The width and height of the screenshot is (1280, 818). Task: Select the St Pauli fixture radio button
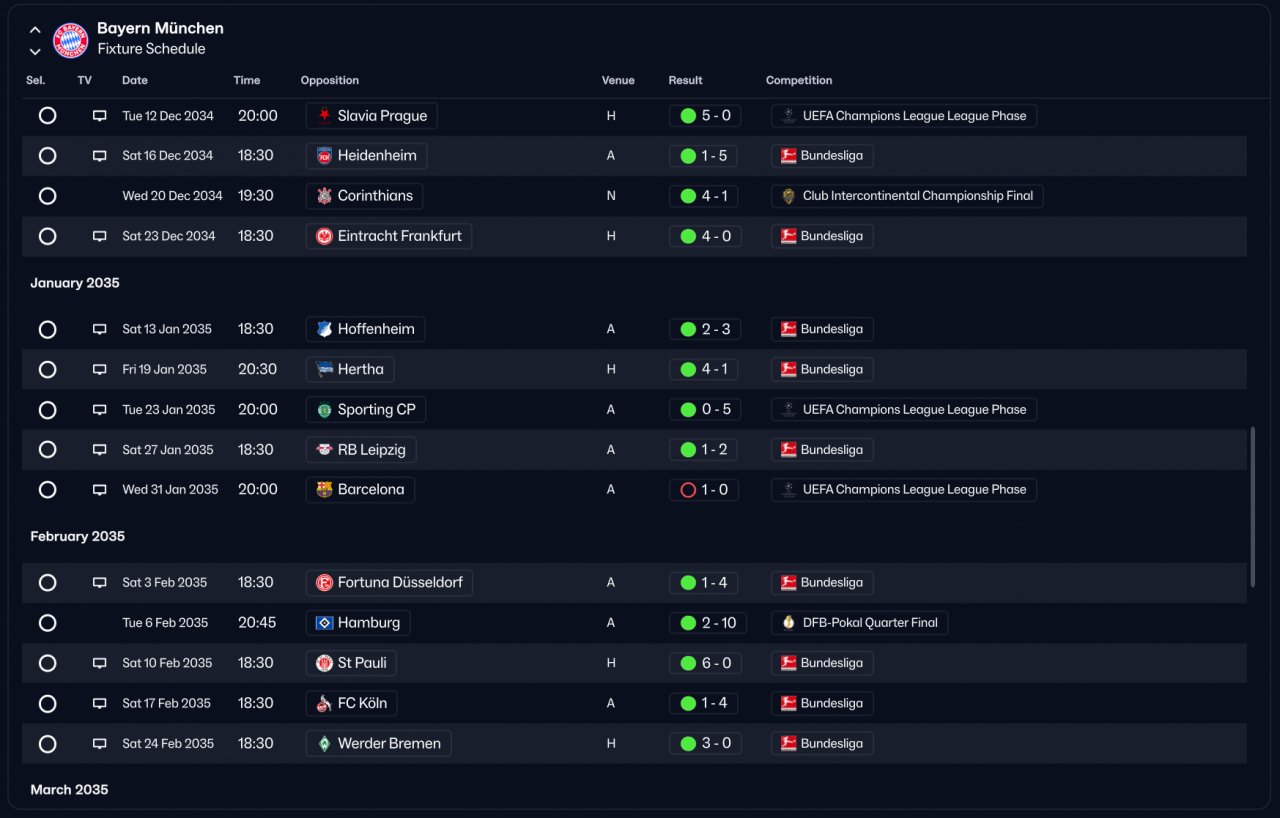(47, 663)
